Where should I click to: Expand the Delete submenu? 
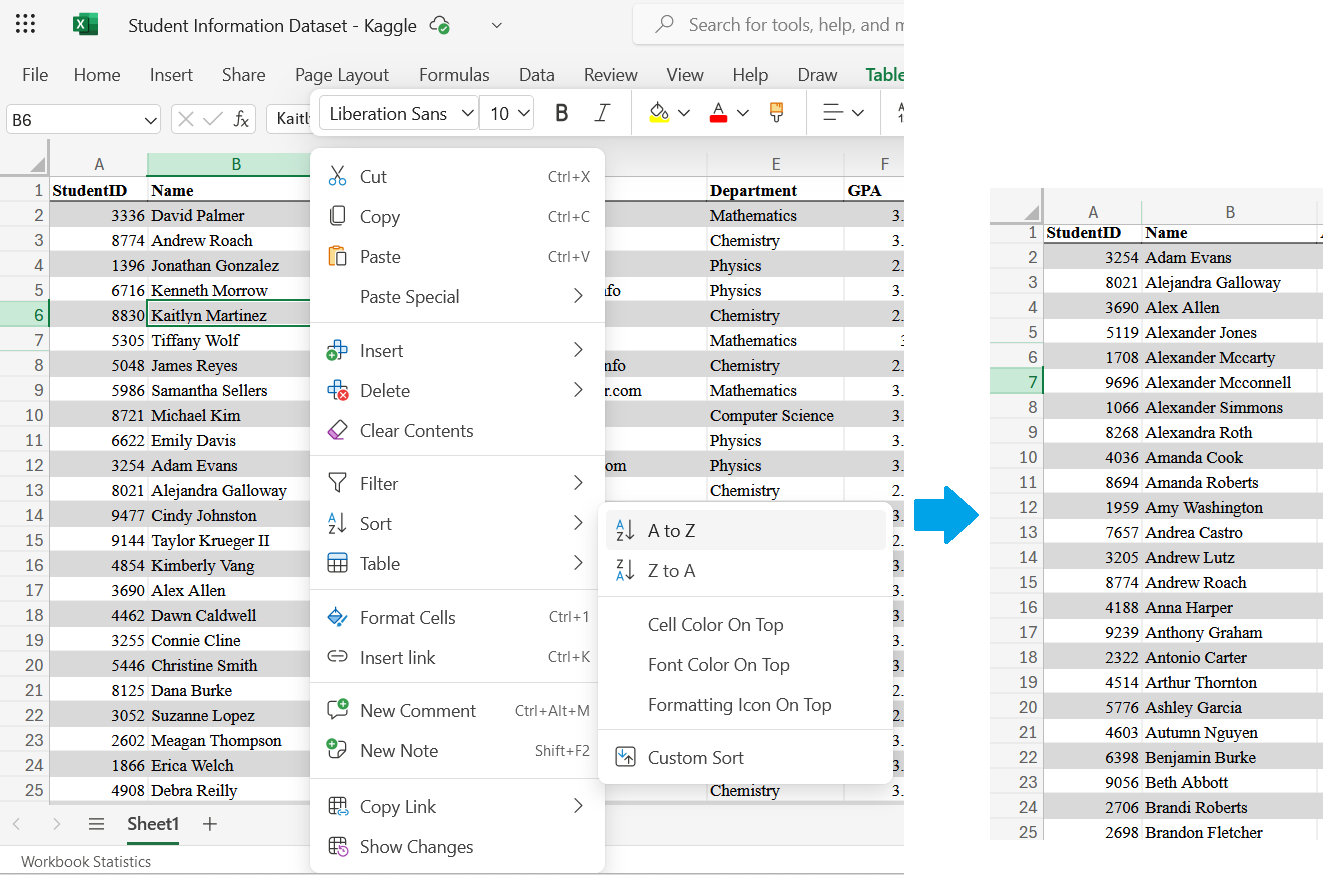pos(578,390)
